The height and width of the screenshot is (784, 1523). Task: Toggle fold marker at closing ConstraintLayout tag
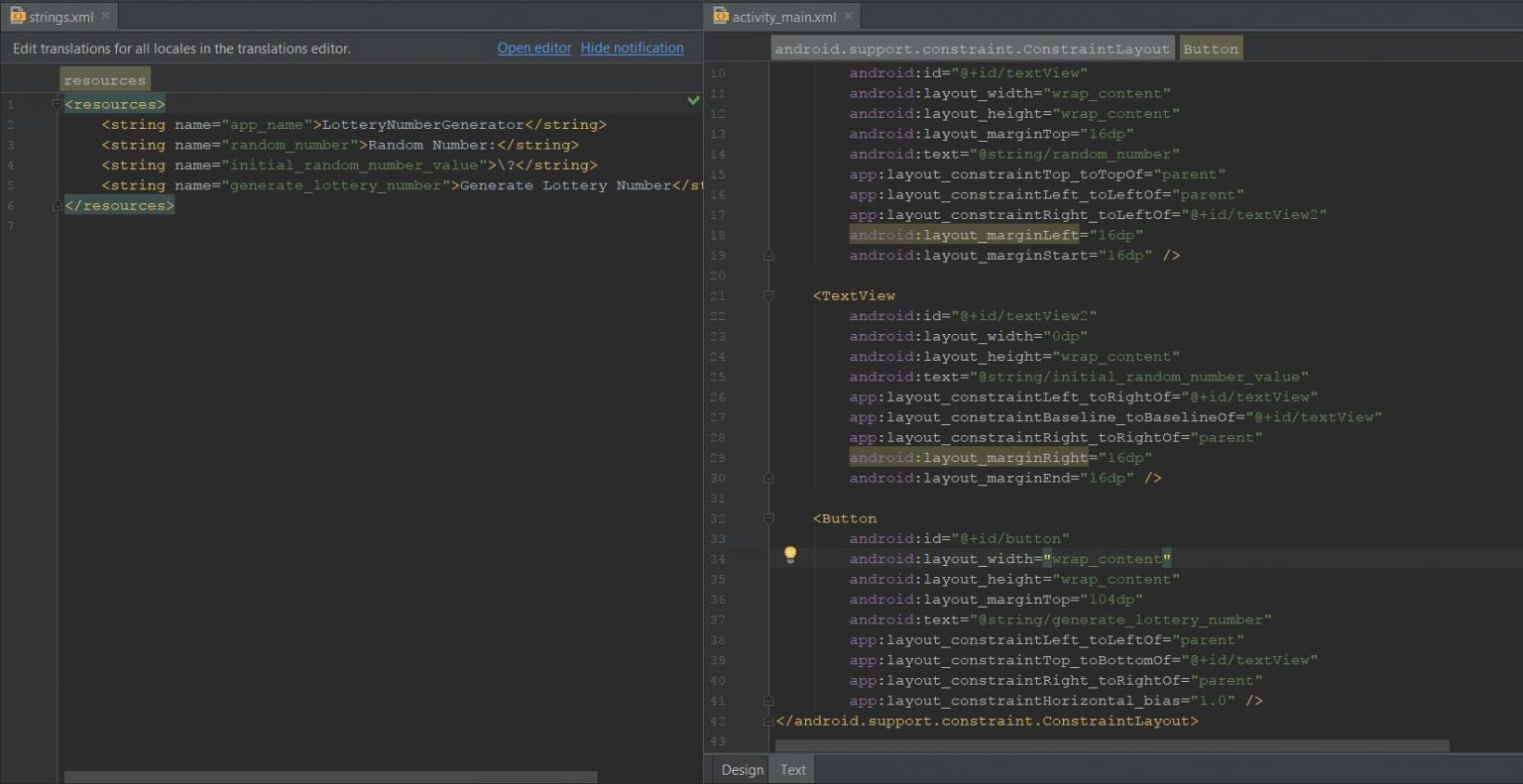pos(768,721)
